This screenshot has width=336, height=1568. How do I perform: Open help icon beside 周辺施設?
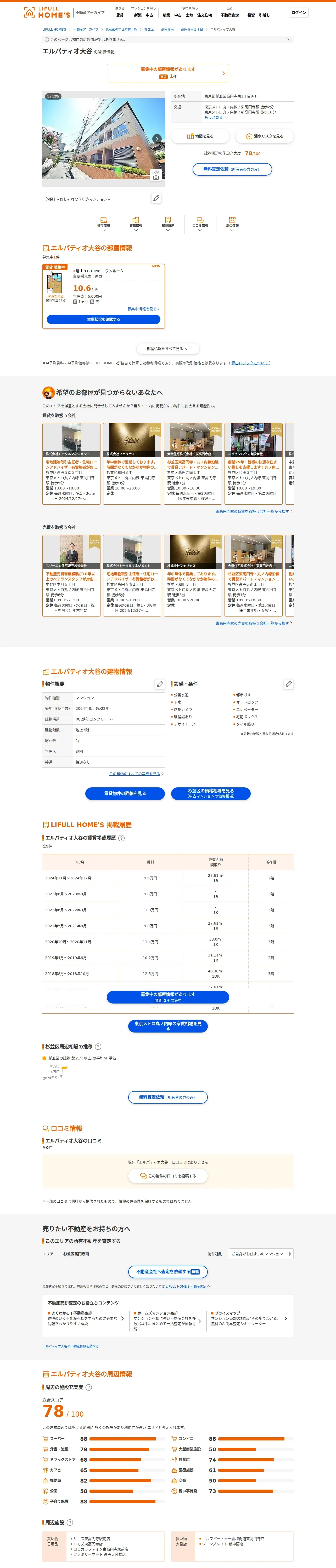pos(70,1522)
